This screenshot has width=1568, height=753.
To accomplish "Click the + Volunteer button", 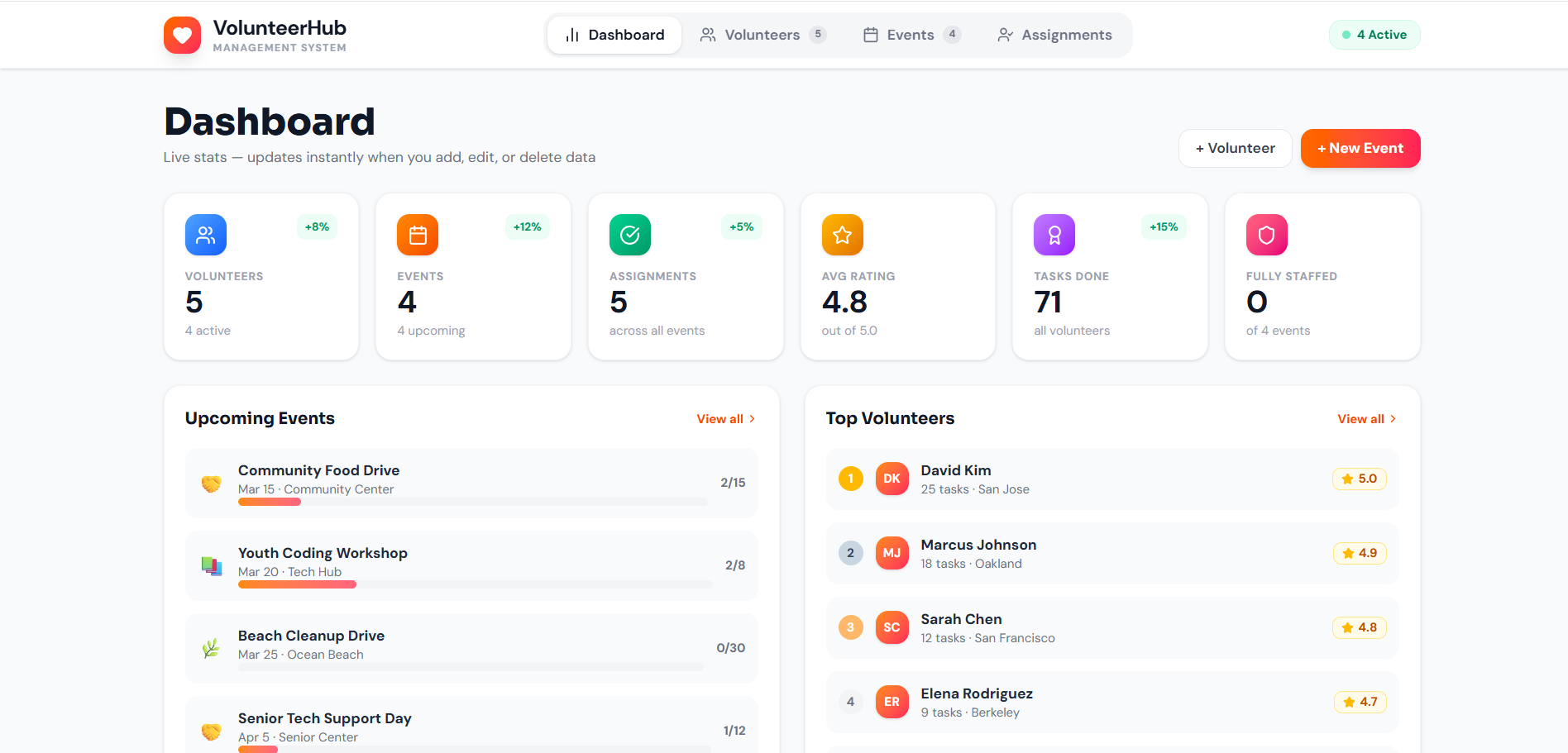I will 1235,149.
